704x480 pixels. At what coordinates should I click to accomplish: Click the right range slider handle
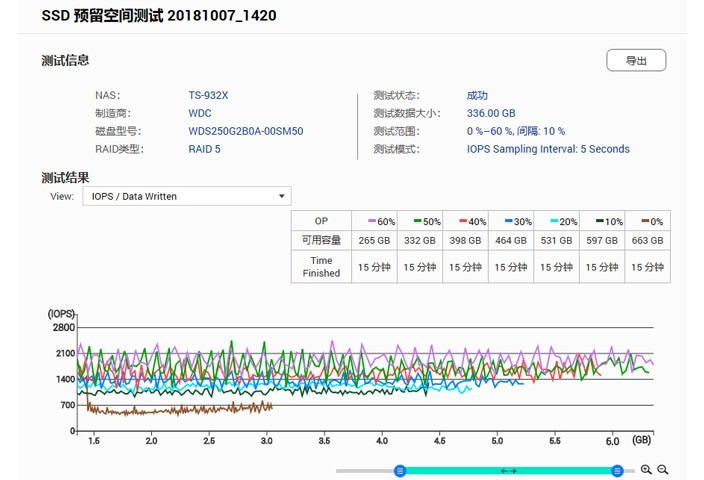[617, 471]
